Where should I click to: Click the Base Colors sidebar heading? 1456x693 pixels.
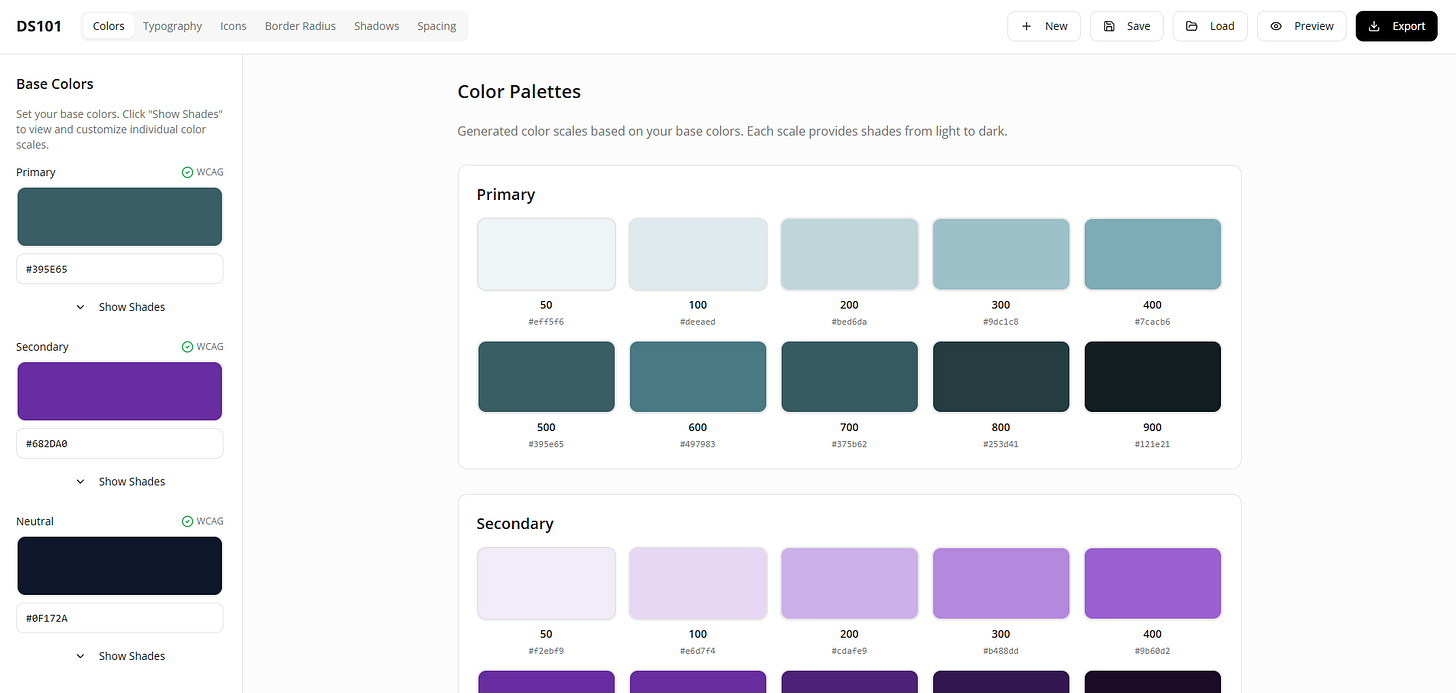click(55, 84)
